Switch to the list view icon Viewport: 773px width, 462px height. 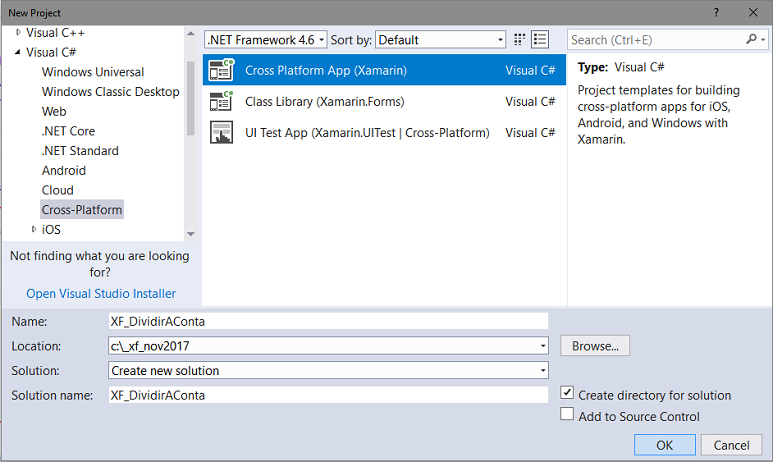tap(540, 40)
